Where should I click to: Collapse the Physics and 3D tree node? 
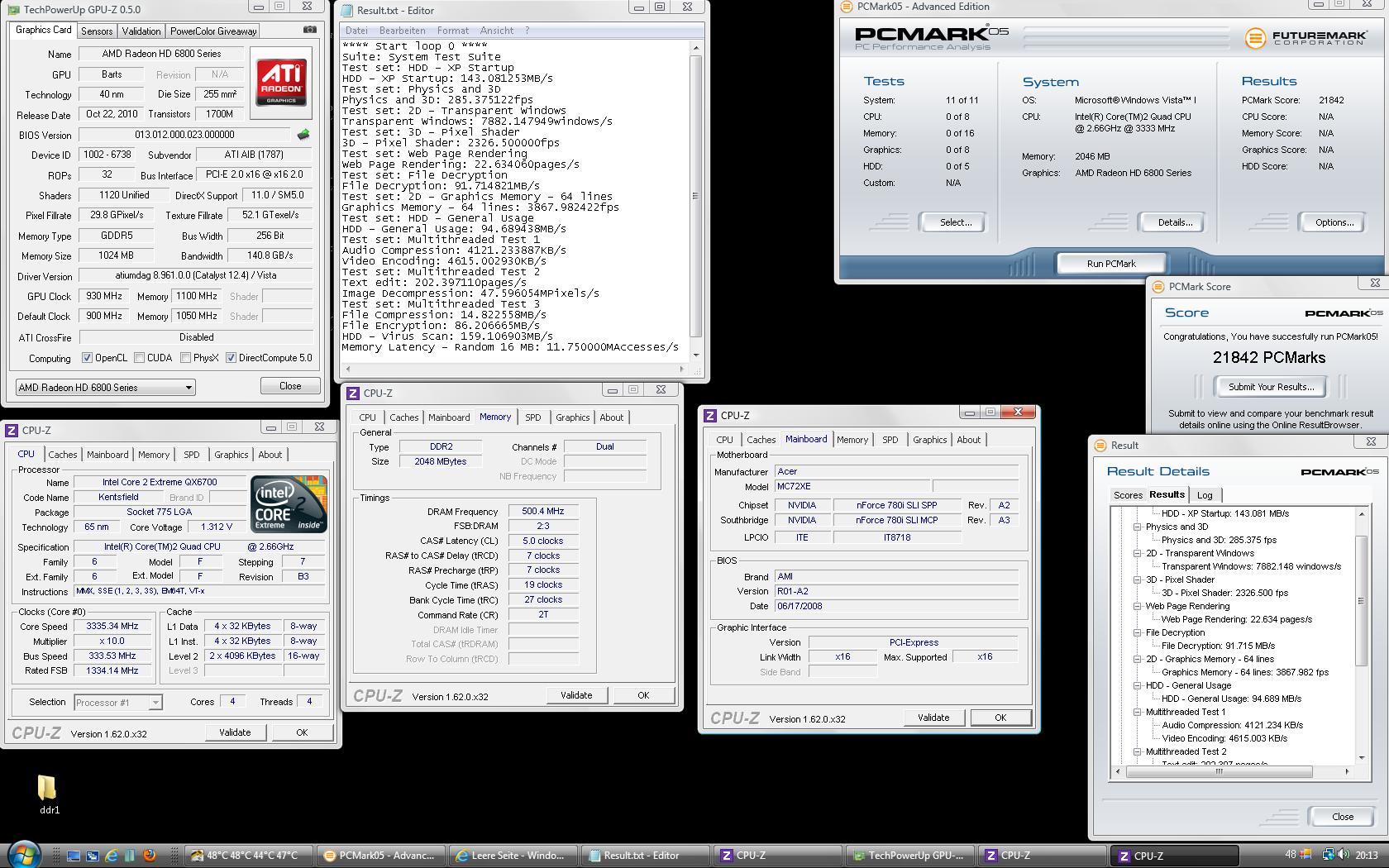tap(1137, 527)
